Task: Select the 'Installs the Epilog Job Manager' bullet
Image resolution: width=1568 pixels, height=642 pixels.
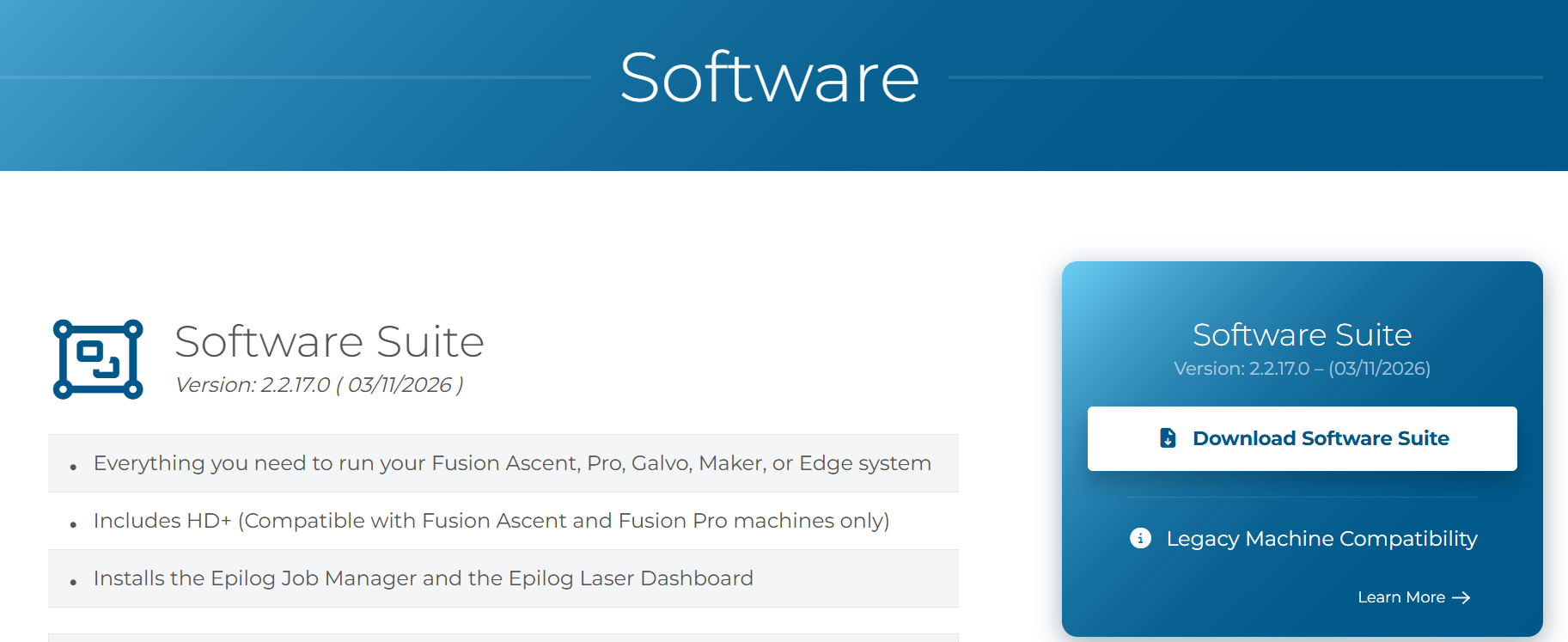Action: pos(503,578)
